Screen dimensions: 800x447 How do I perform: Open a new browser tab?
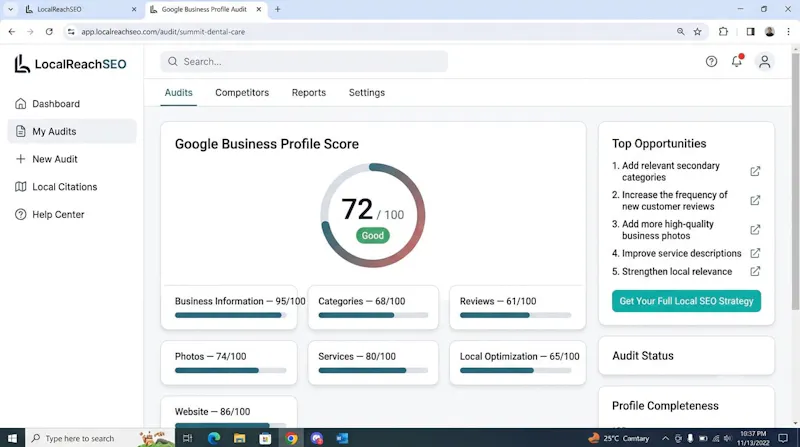click(278, 9)
